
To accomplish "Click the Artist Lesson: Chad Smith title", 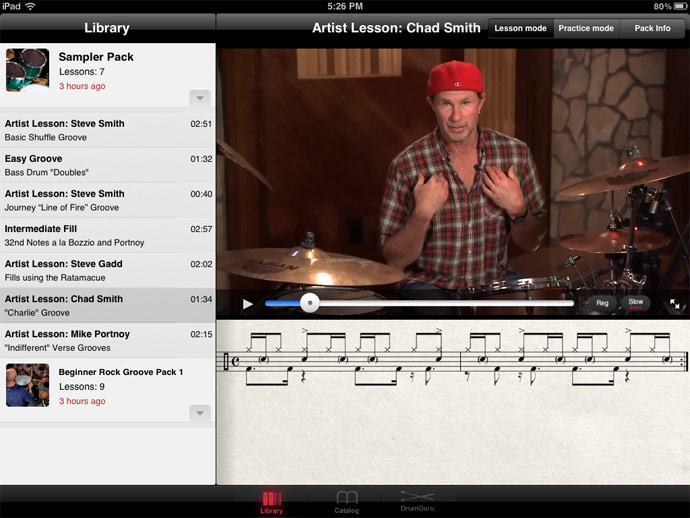I will click(396, 28).
